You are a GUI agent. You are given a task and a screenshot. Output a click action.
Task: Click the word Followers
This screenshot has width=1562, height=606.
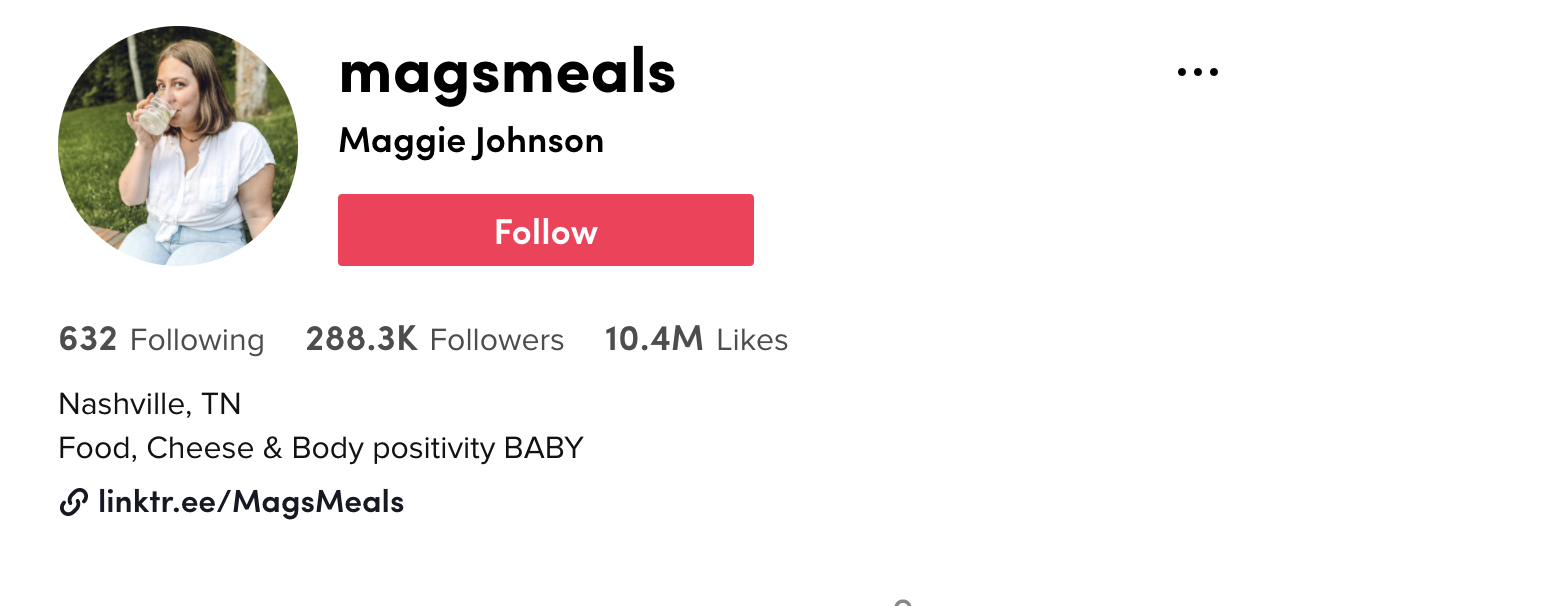pos(497,341)
